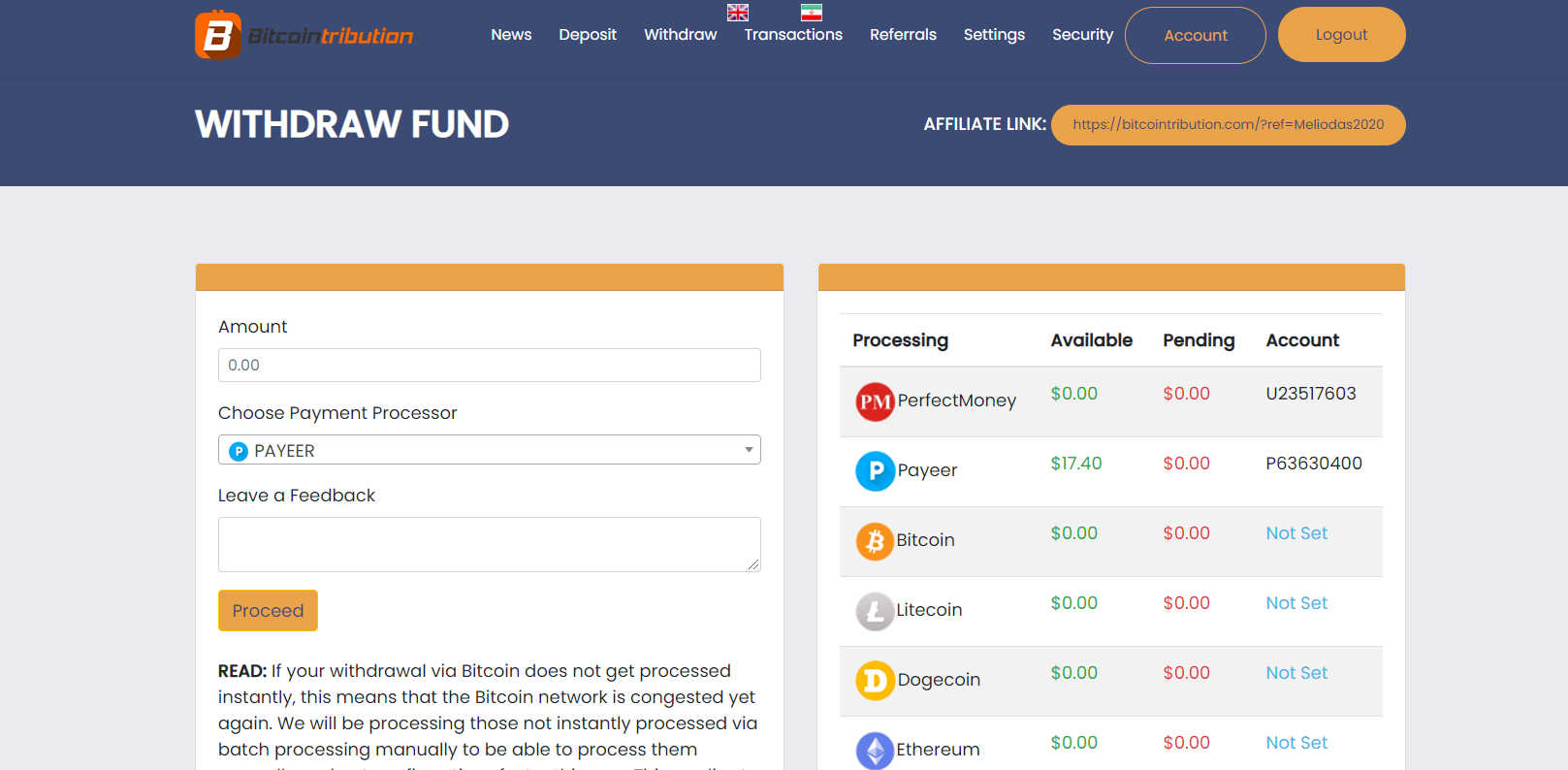
Task: Set the Dogecoin account via Not Set
Action: click(x=1296, y=673)
